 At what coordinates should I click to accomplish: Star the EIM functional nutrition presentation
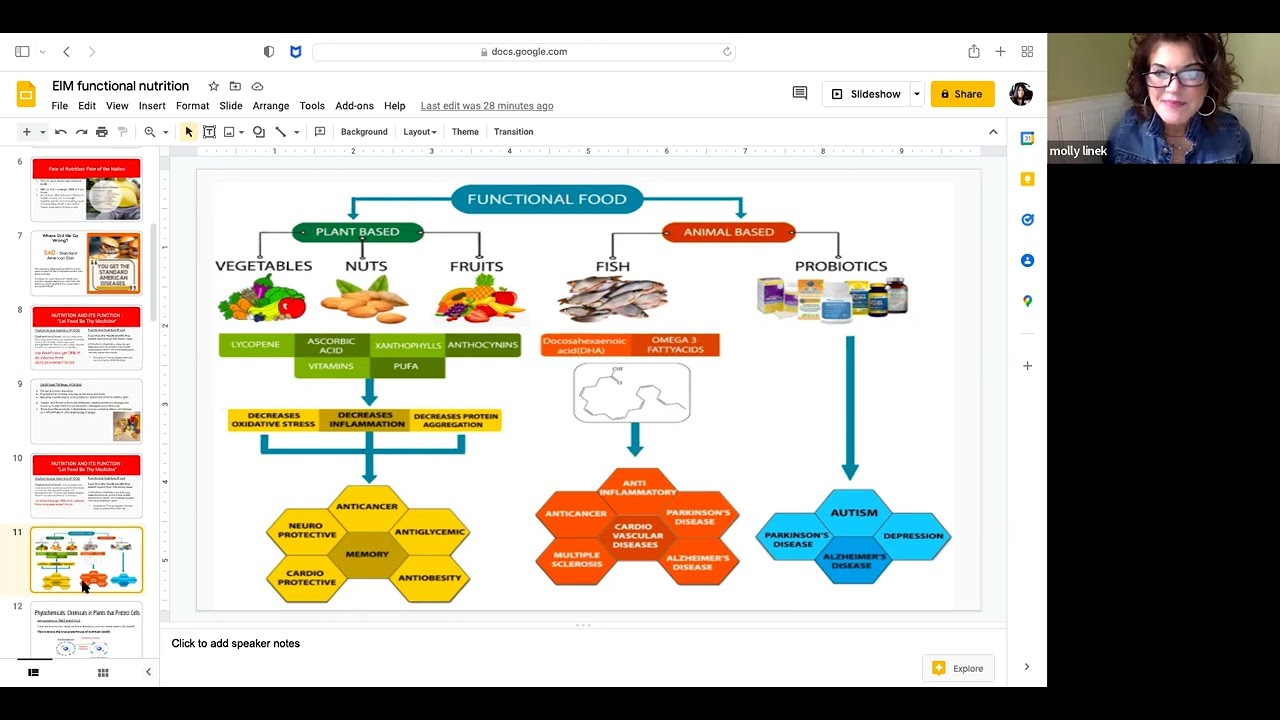pyautogui.click(x=213, y=86)
